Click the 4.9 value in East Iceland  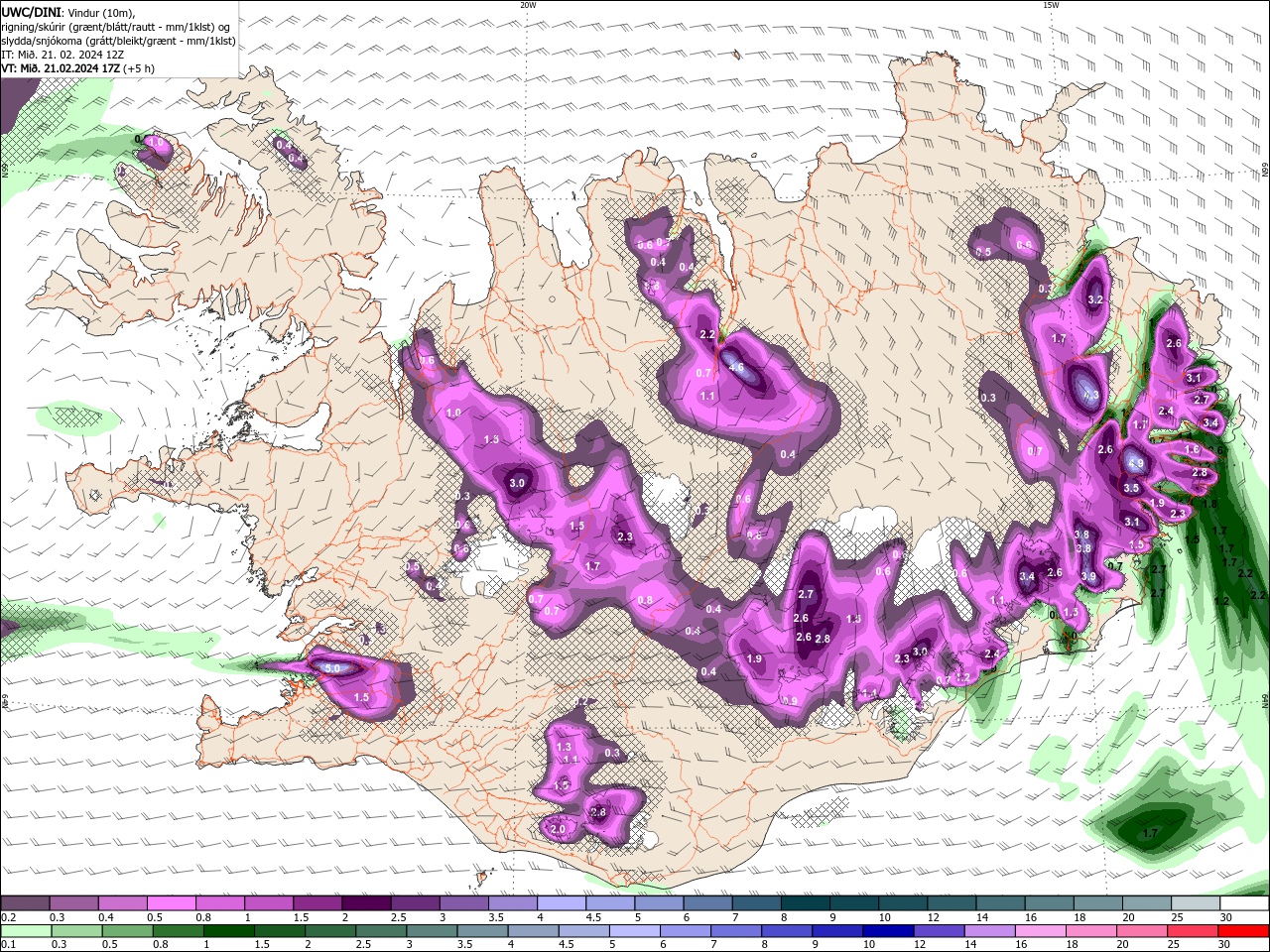pyautogui.click(x=1135, y=463)
